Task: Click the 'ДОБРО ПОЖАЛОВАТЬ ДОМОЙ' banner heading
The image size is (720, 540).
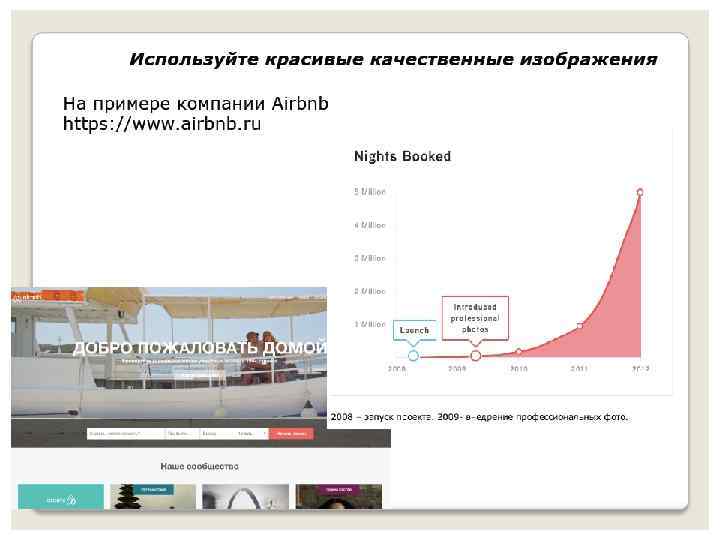Action: click(200, 348)
